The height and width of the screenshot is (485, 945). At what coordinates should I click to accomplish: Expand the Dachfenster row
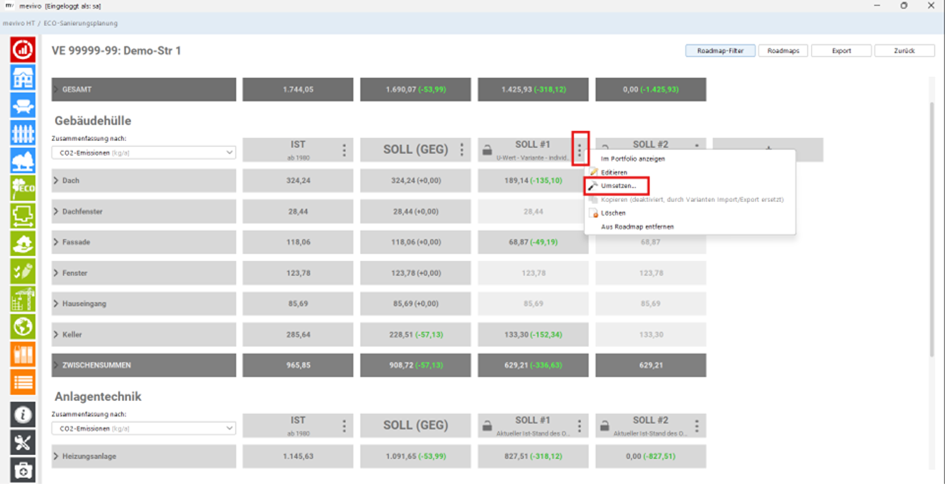(56, 211)
